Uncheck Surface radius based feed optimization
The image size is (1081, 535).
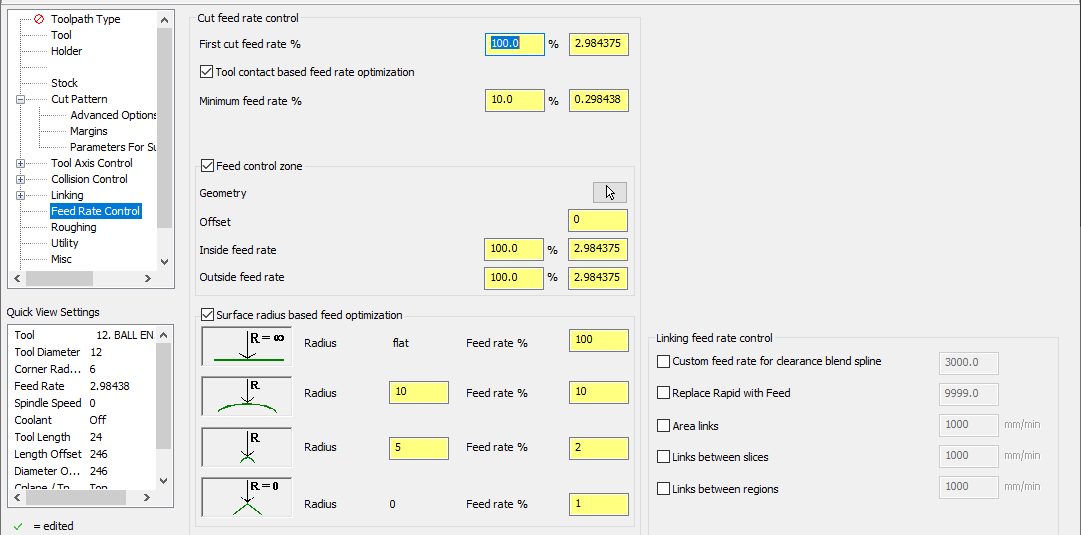point(207,315)
